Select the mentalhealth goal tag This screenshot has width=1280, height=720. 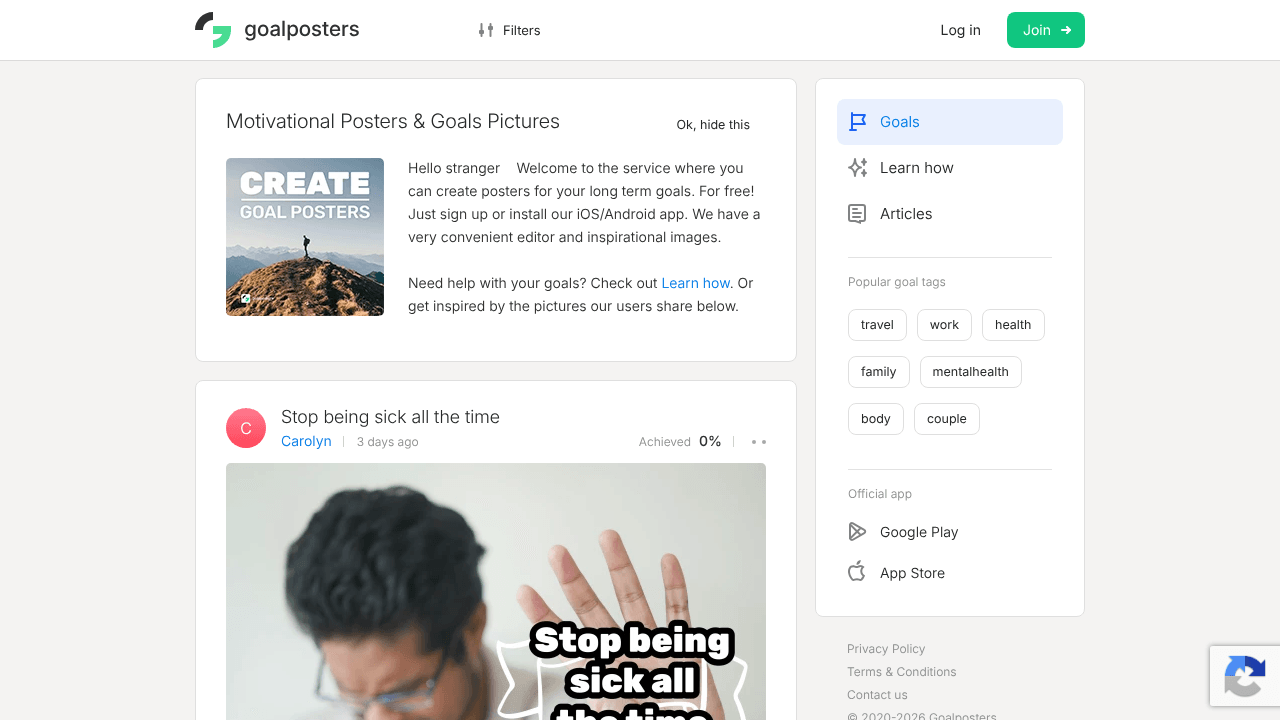[971, 372]
